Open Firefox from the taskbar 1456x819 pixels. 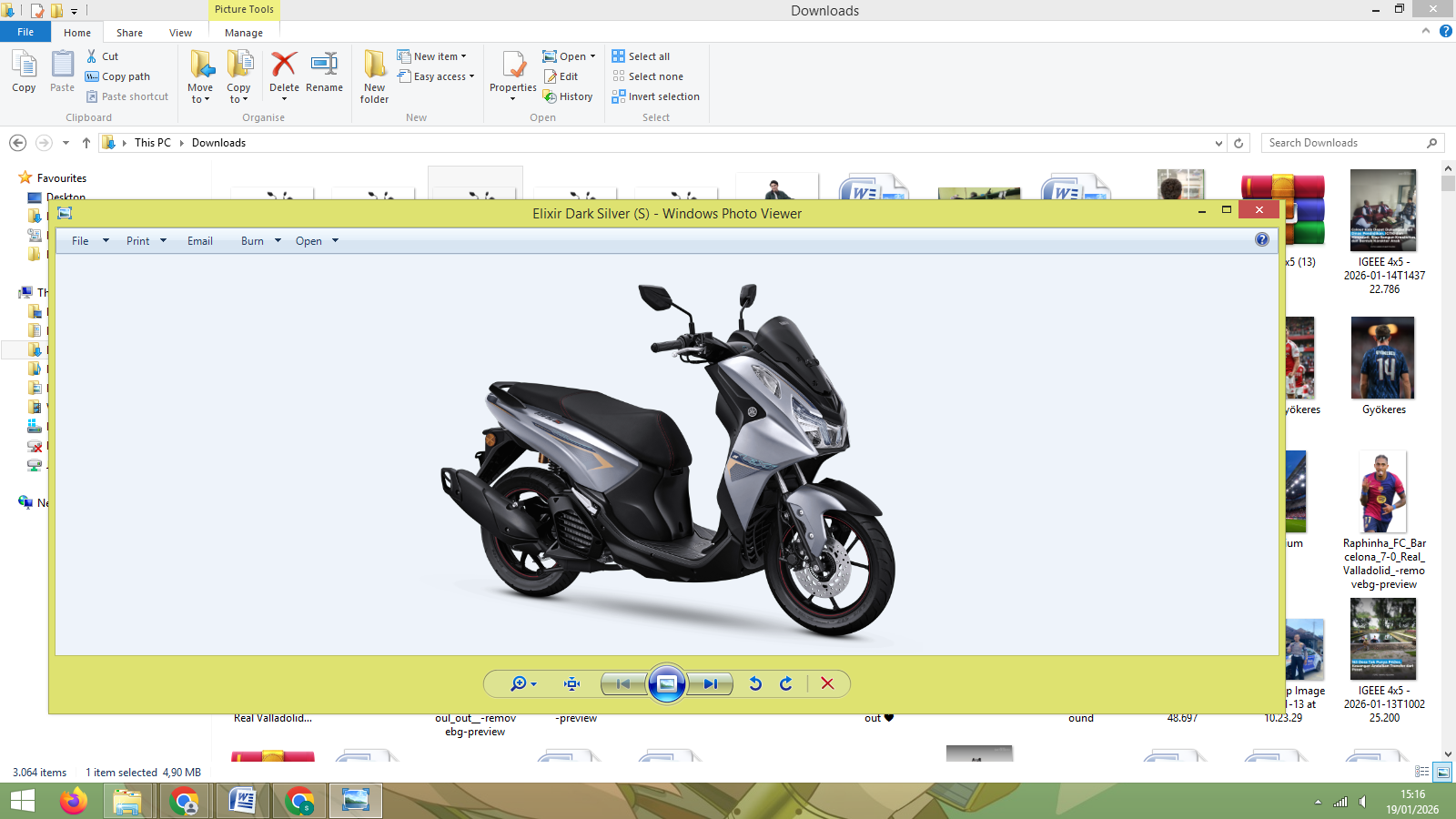73,801
